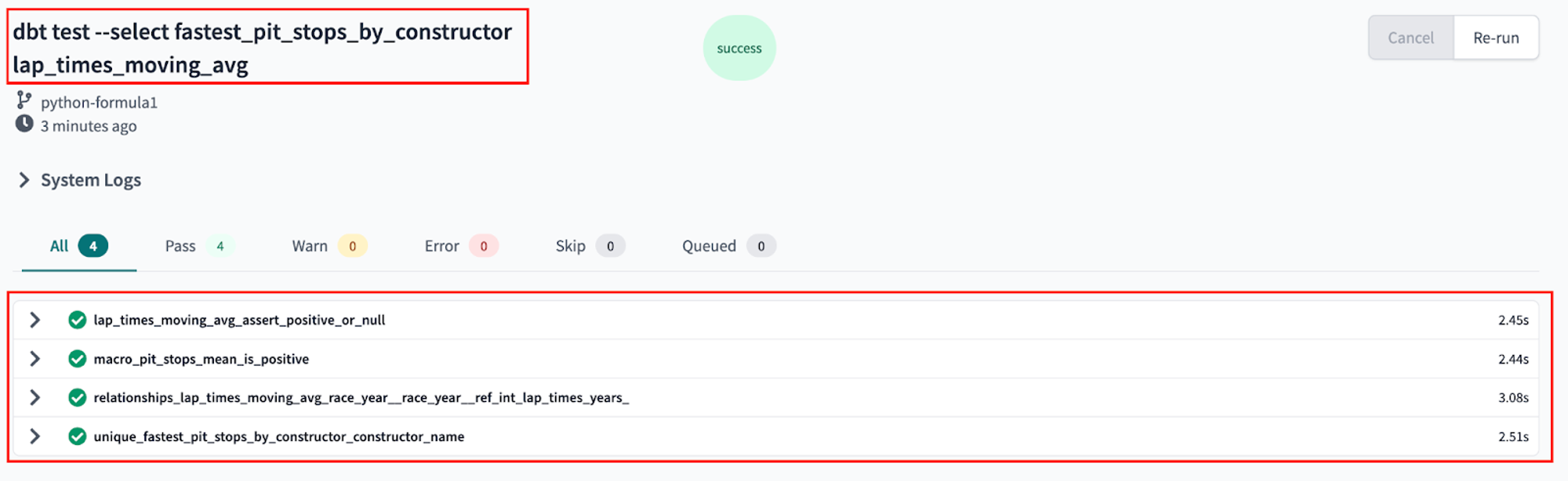Expand the unique_fastest_pit_stops_by_constructor_constructor_name row
Screen dimensions: 1568x481
click(x=34, y=436)
